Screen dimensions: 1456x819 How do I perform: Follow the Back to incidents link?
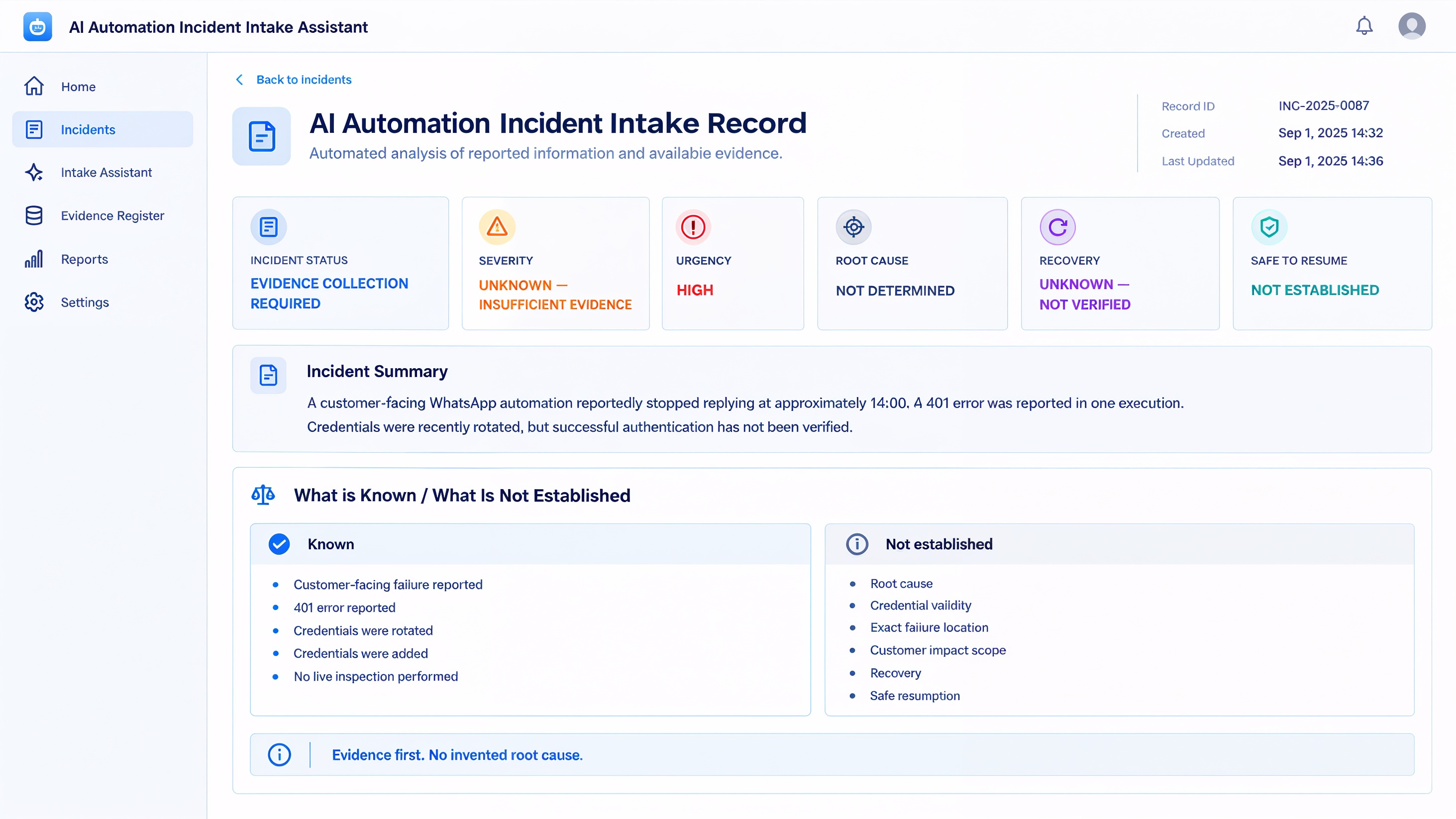pos(304,80)
